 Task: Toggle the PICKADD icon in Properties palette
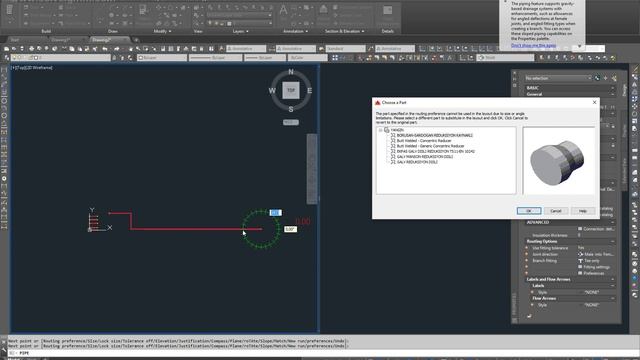click(597, 78)
